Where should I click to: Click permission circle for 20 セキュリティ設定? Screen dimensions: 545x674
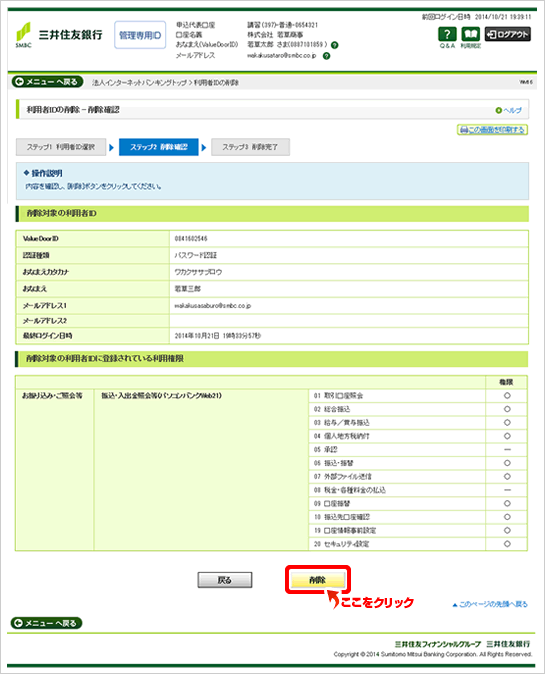coord(507,544)
